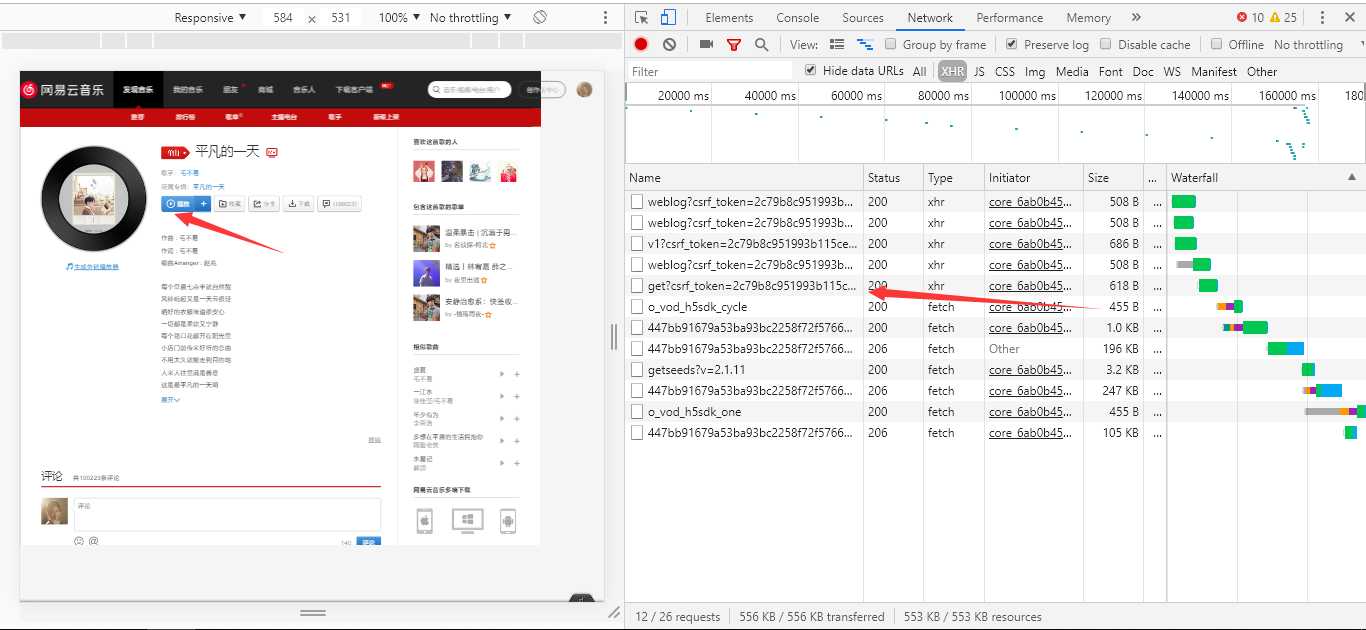Viewport: 1366px width, 630px height.
Task: Click the comments count button
Action: (339, 203)
